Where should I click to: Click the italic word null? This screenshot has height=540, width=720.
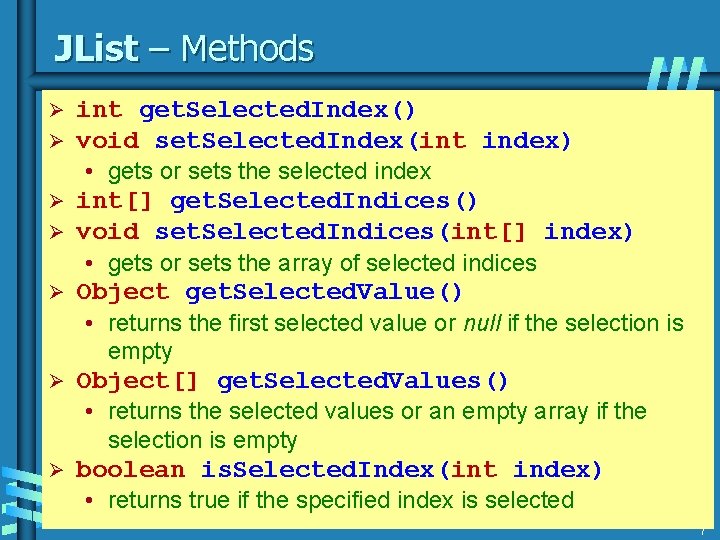pyautogui.click(x=482, y=323)
